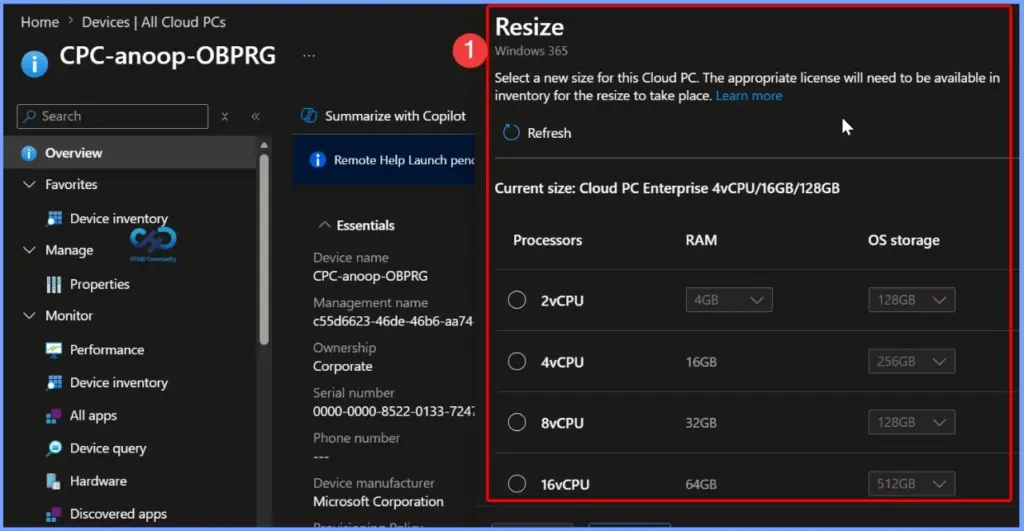Image resolution: width=1024 pixels, height=531 pixels.
Task: Click Device inventory icon under Monitor
Action: pos(55,383)
